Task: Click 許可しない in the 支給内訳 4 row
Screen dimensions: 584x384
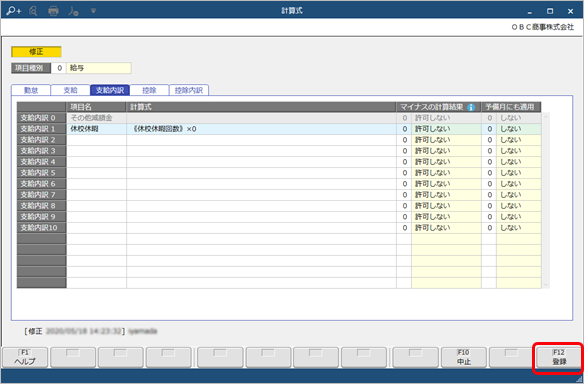Action: (x=446, y=162)
